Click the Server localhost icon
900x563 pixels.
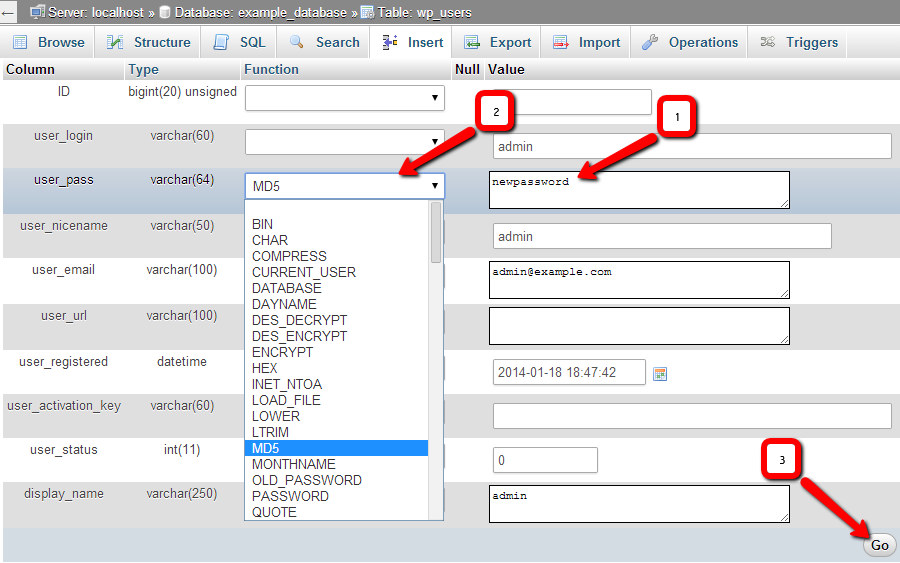click(37, 13)
